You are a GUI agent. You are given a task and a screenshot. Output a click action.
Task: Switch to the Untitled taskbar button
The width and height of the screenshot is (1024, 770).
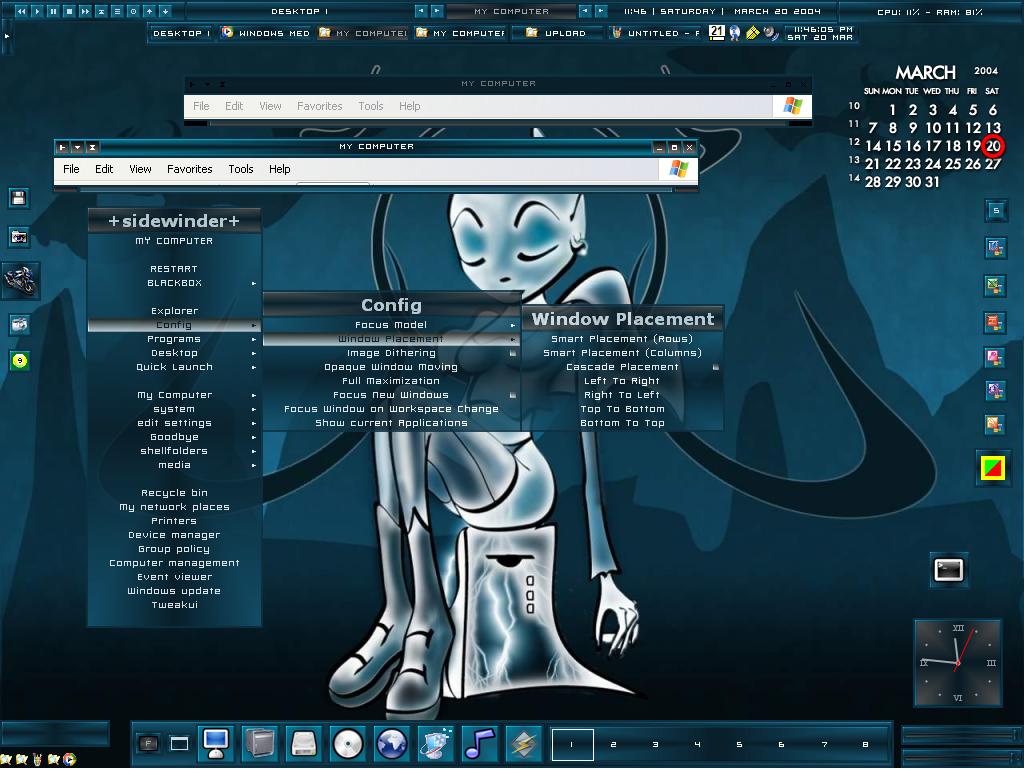[656, 33]
